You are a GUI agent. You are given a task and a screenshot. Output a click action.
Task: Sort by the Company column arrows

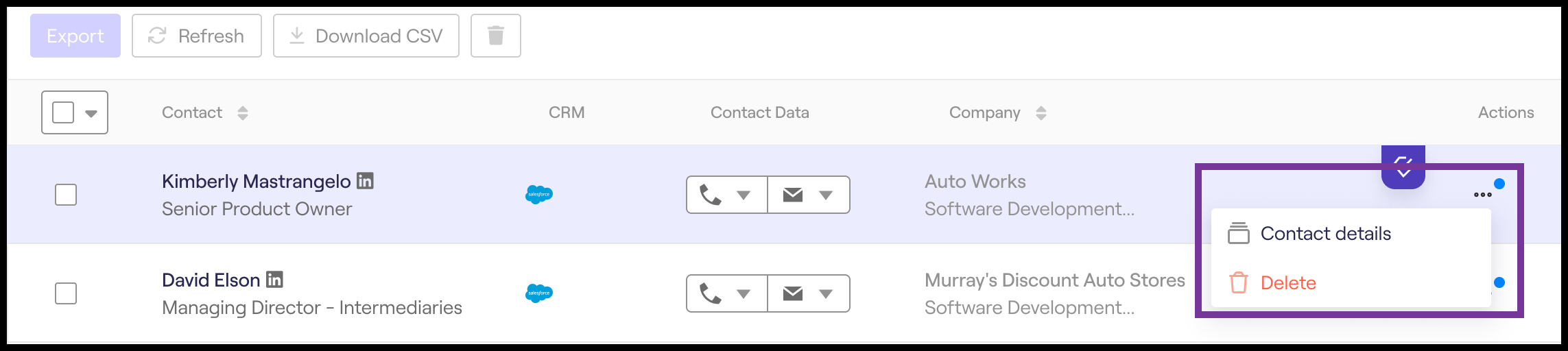(1041, 113)
